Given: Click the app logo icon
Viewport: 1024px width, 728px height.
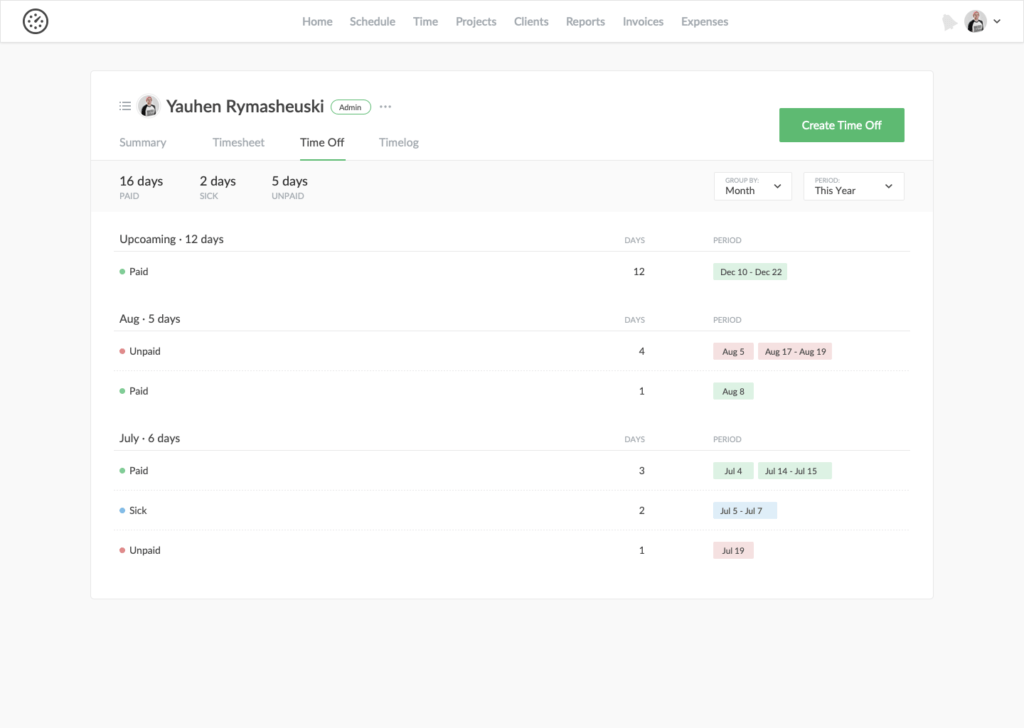Looking at the screenshot, I should coord(36,21).
